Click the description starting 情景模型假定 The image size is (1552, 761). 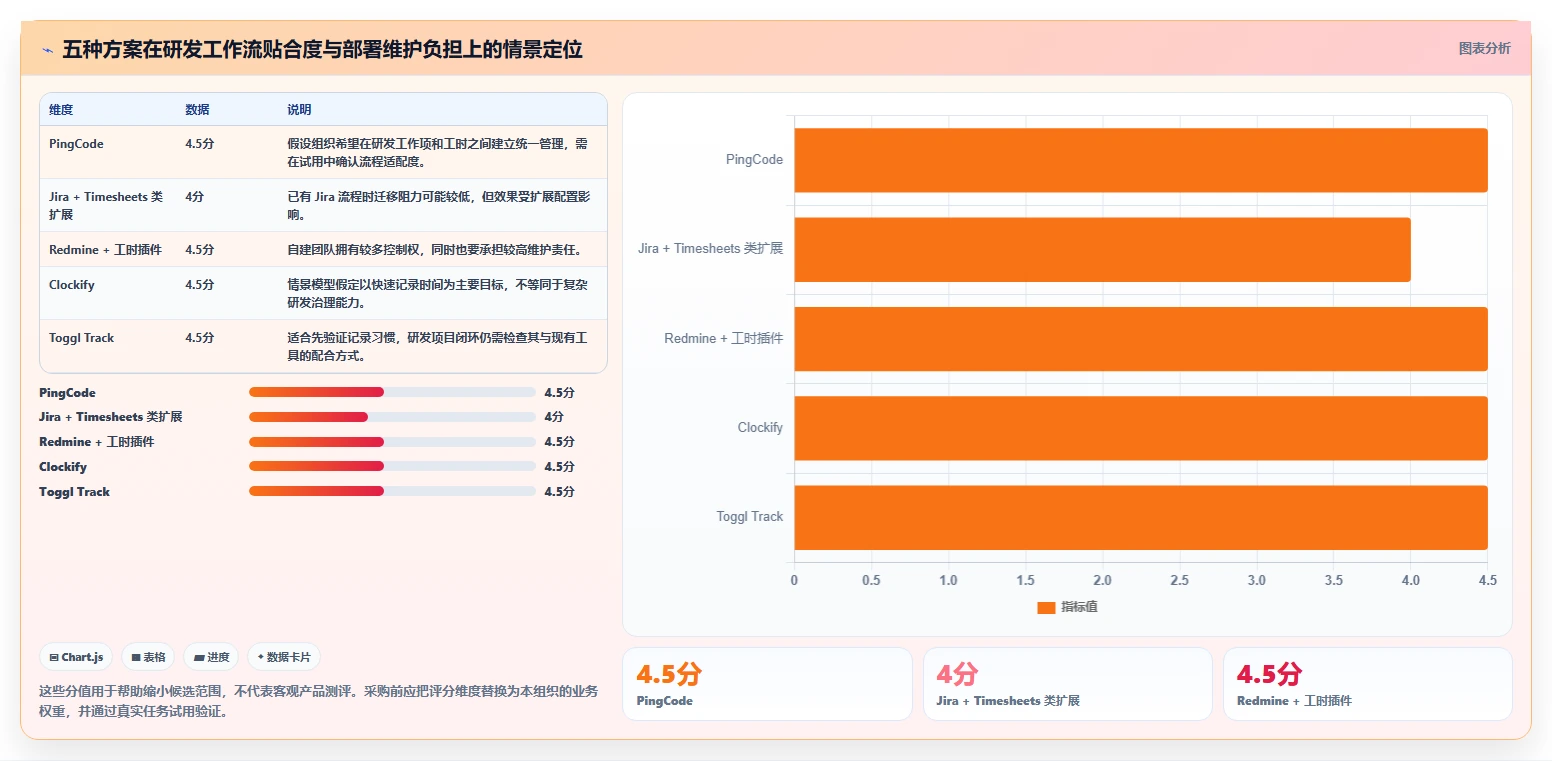pos(438,294)
